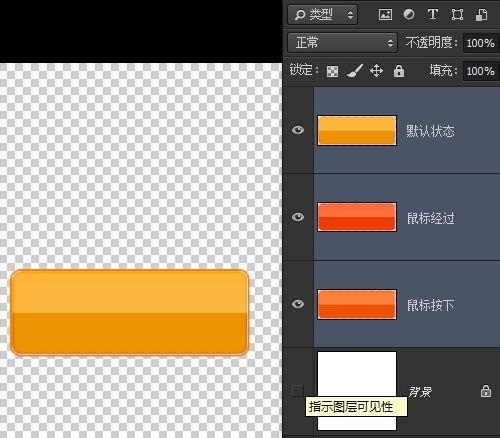This screenshot has height=438, width=500.
Task: Select the 鼠标经过 layer name
Action: [430, 218]
